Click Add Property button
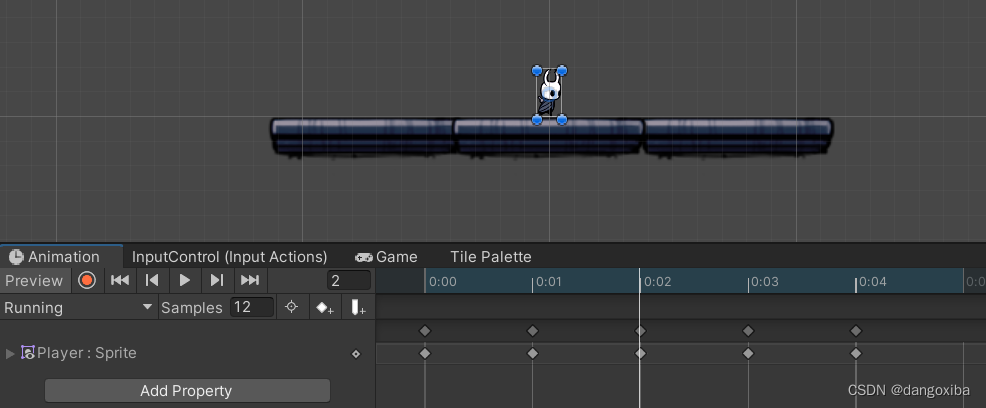 coord(187,390)
